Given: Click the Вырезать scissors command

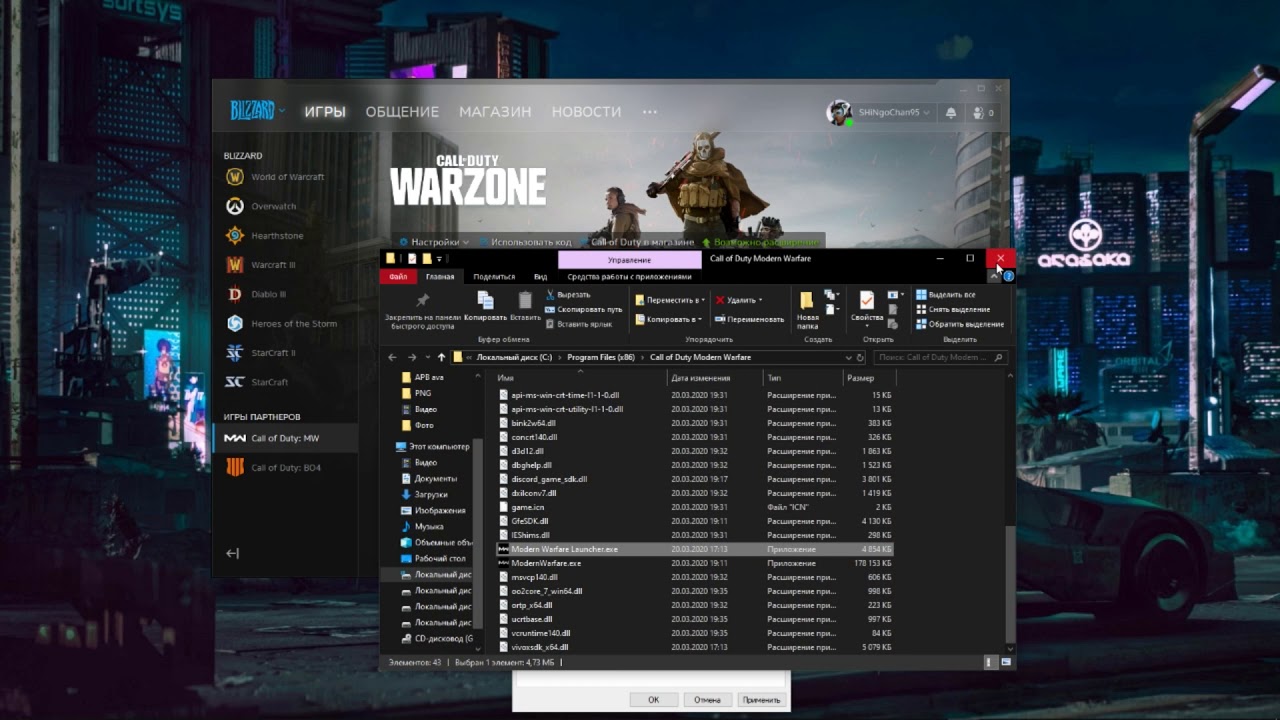Looking at the screenshot, I should [567, 295].
